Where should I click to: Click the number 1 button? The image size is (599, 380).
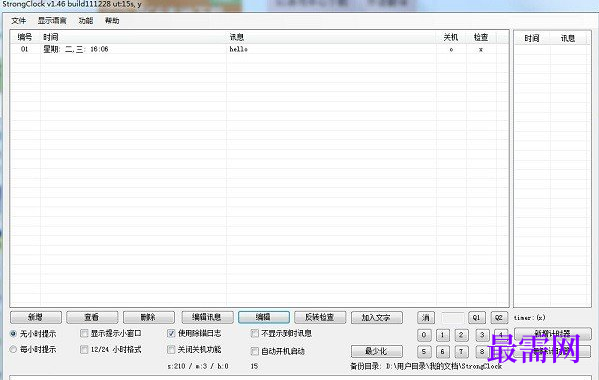(443, 335)
